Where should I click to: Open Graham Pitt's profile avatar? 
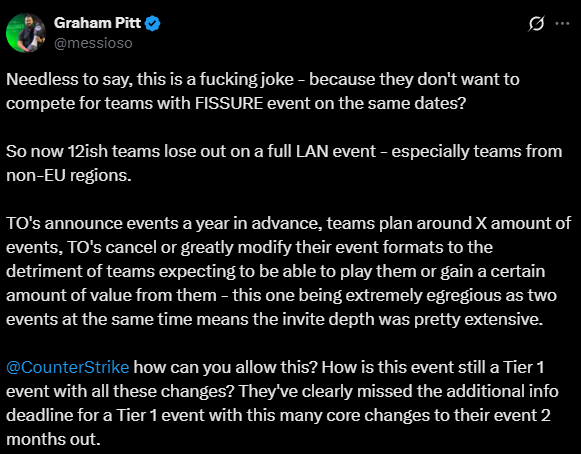(26, 33)
